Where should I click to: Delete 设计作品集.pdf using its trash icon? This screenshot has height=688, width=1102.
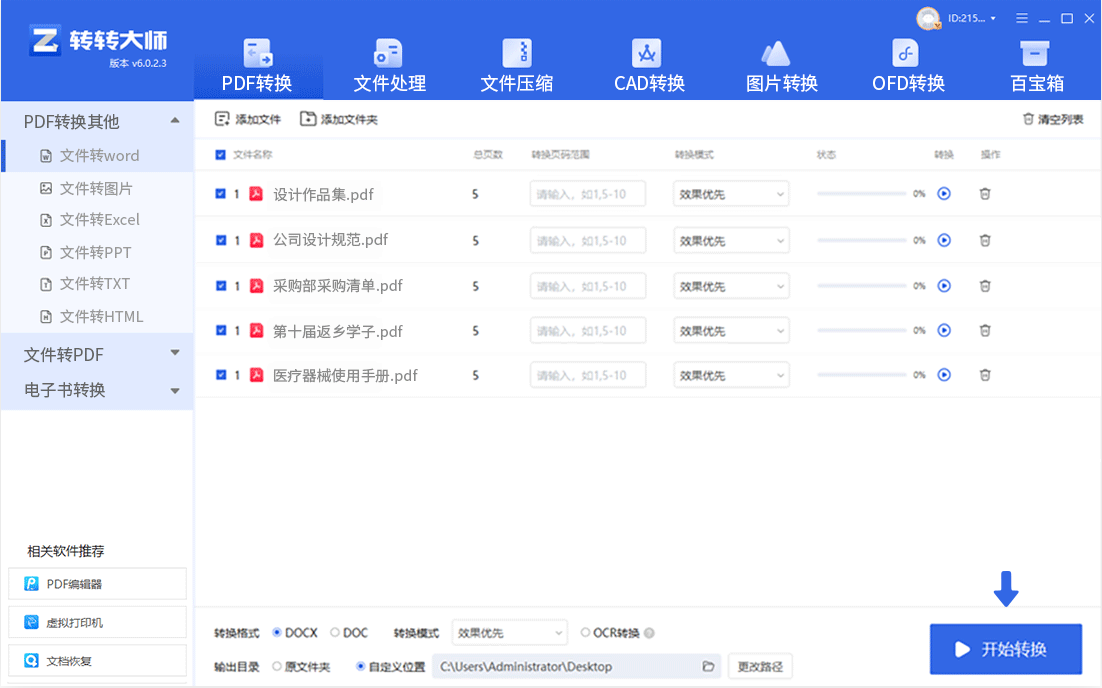tap(985, 194)
